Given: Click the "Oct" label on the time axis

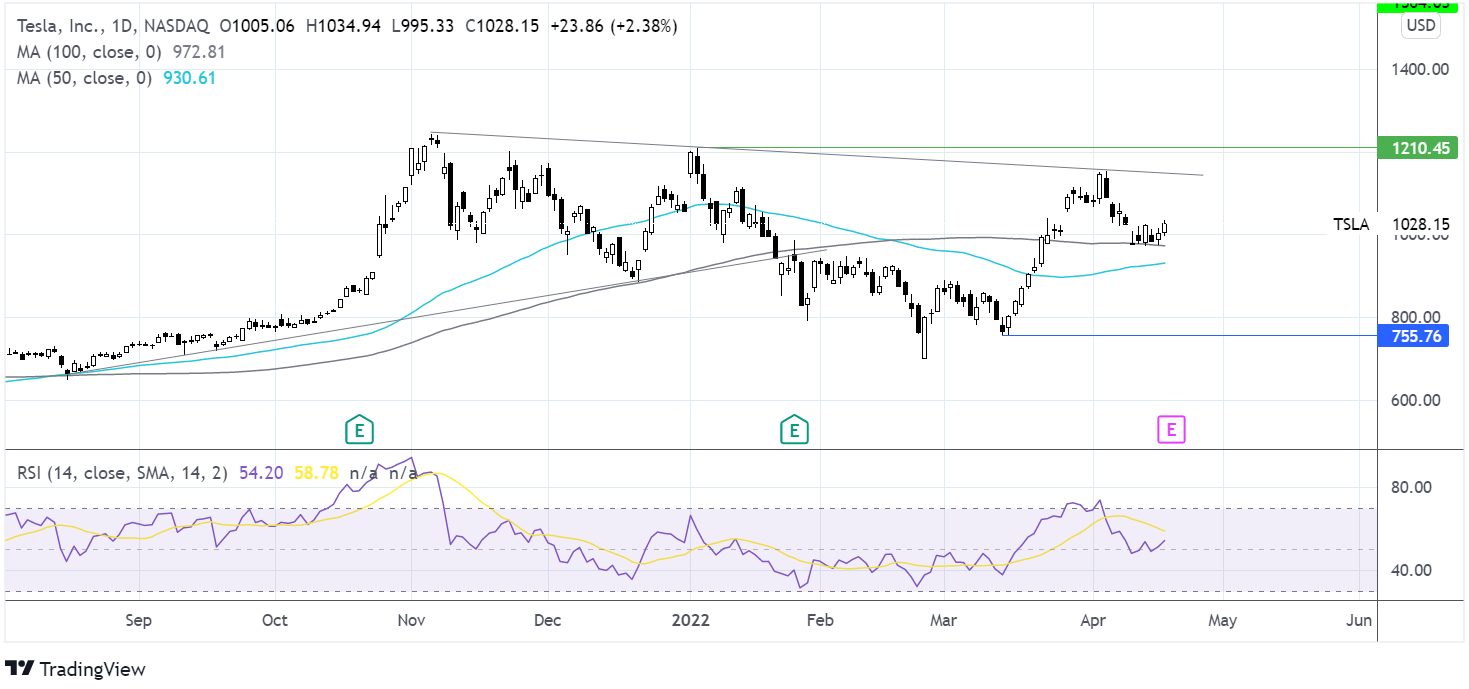Looking at the screenshot, I should (274, 621).
